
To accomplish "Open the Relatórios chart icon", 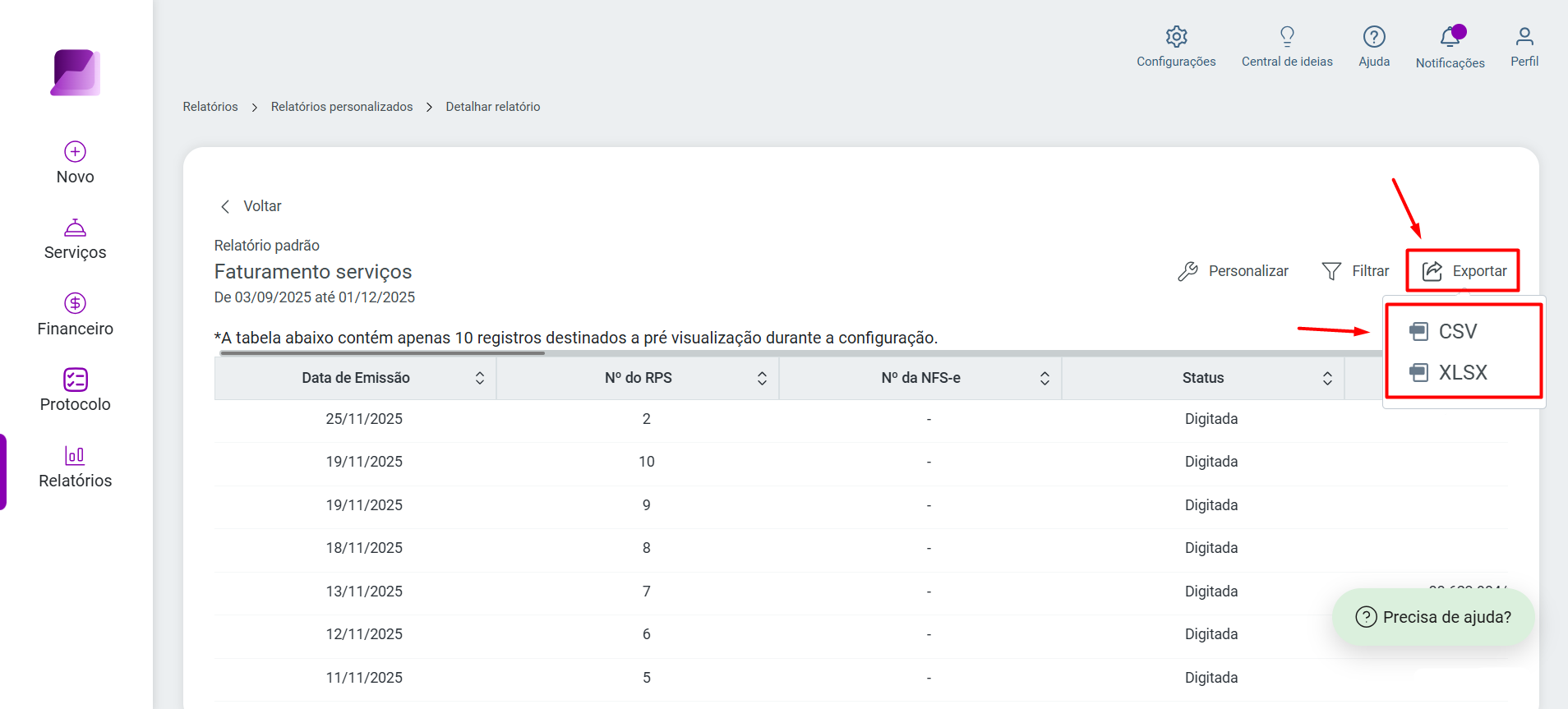I will pyautogui.click(x=76, y=455).
